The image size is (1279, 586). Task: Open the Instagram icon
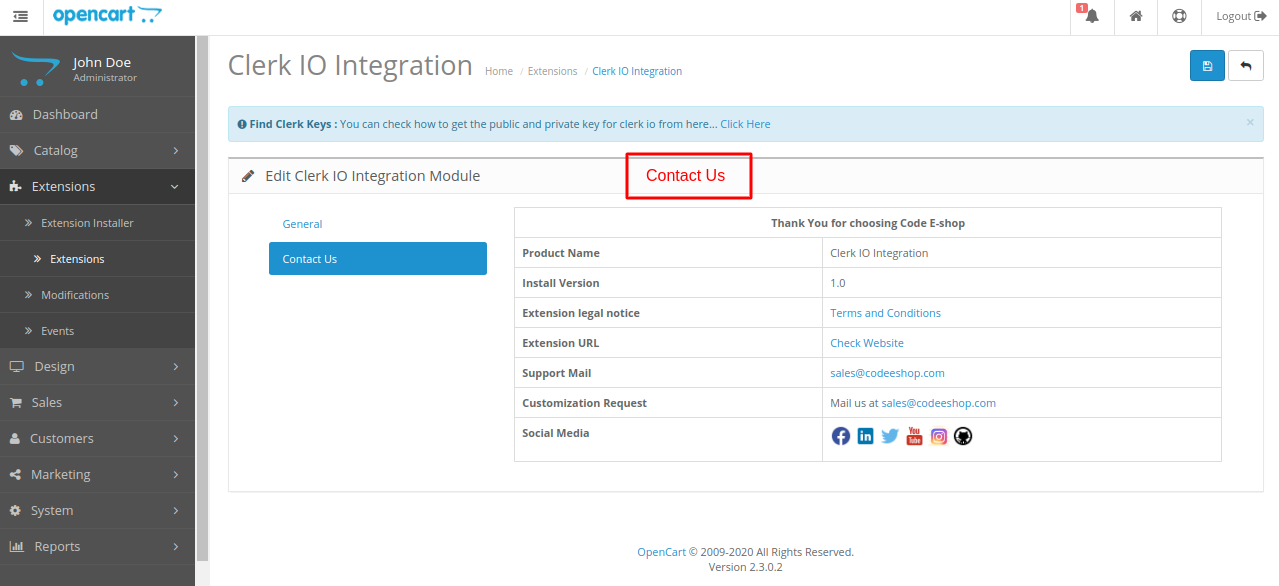pyautogui.click(x=938, y=435)
